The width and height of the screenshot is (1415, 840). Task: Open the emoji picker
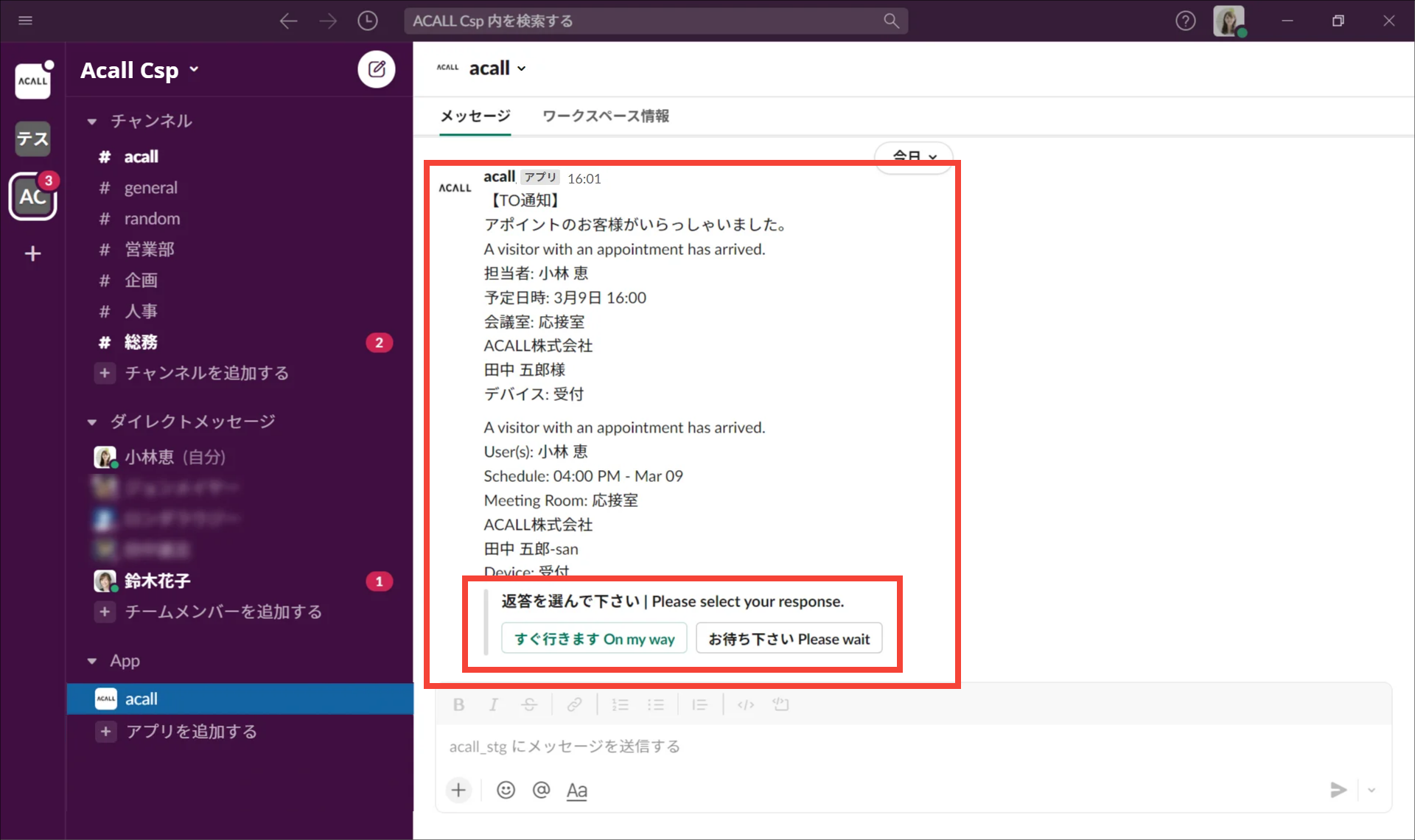pos(506,790)
